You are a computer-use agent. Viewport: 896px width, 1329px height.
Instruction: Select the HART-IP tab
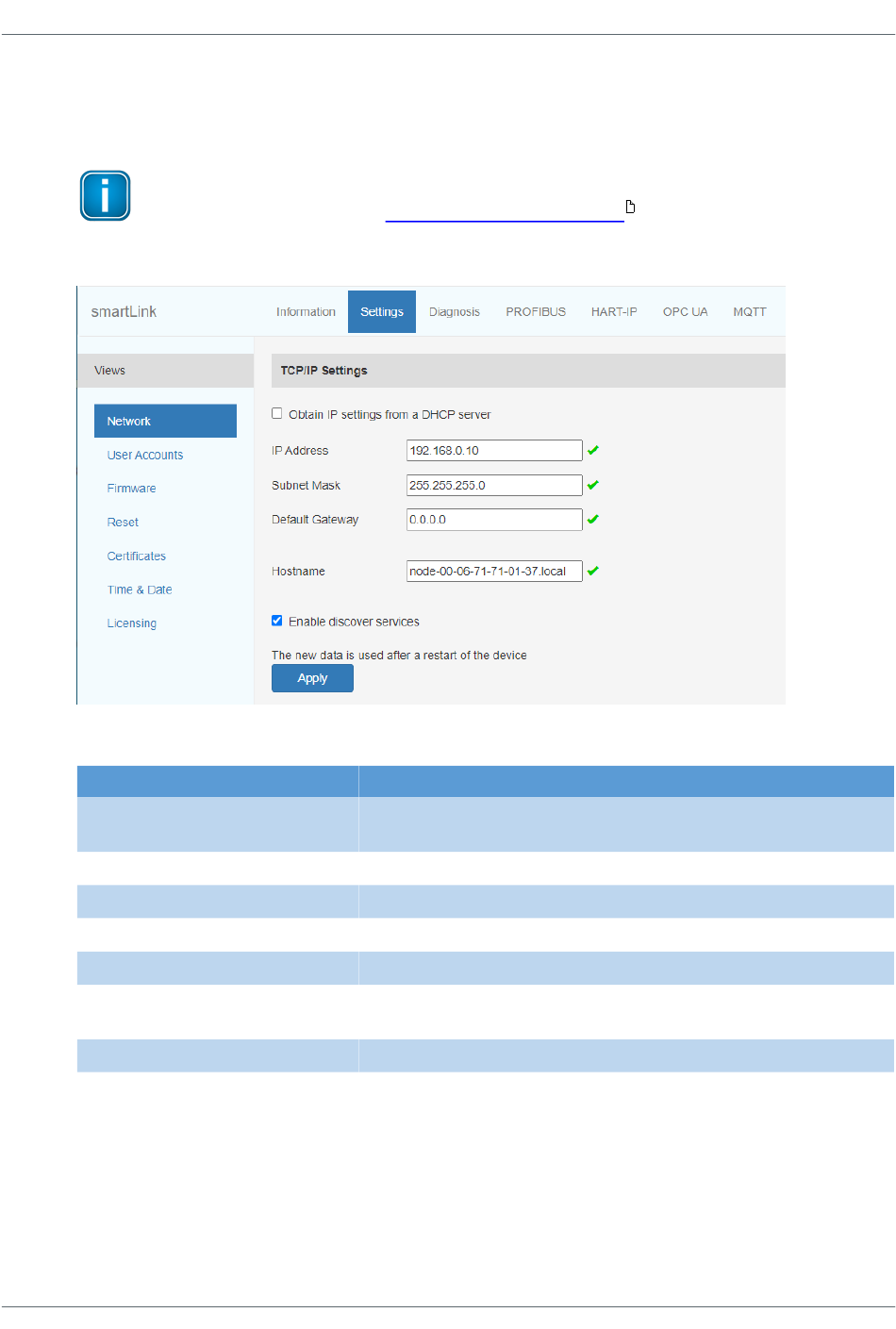pos(614,312)
